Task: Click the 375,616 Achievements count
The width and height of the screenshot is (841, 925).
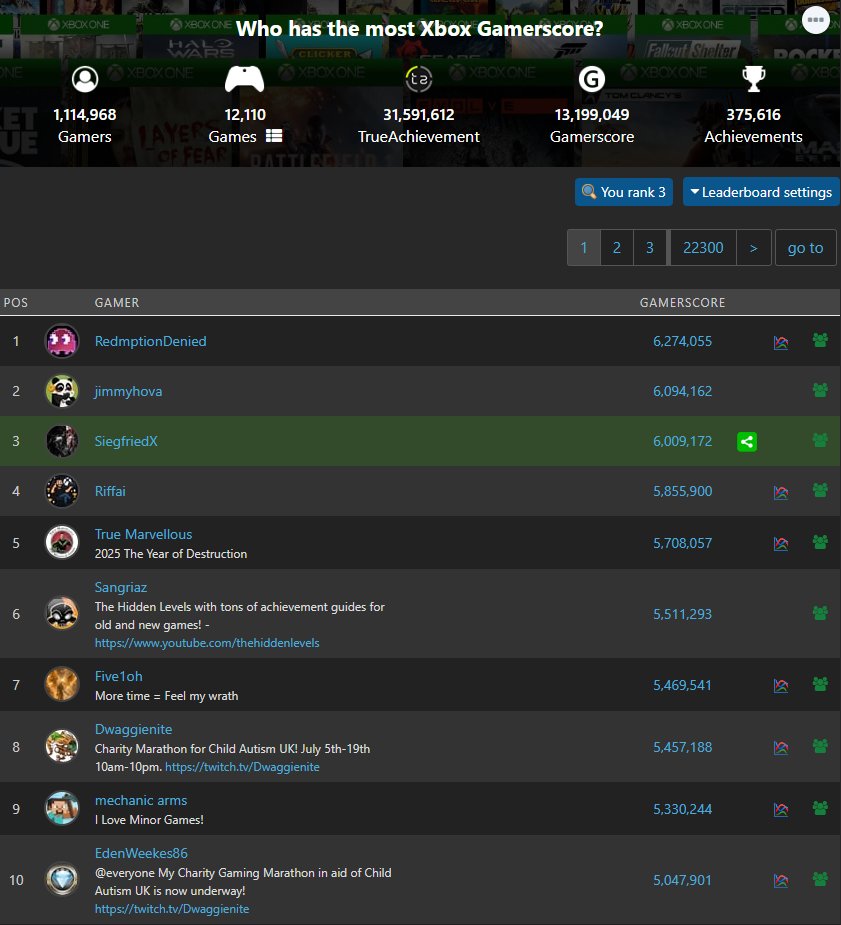Action: tap(753, 114)
